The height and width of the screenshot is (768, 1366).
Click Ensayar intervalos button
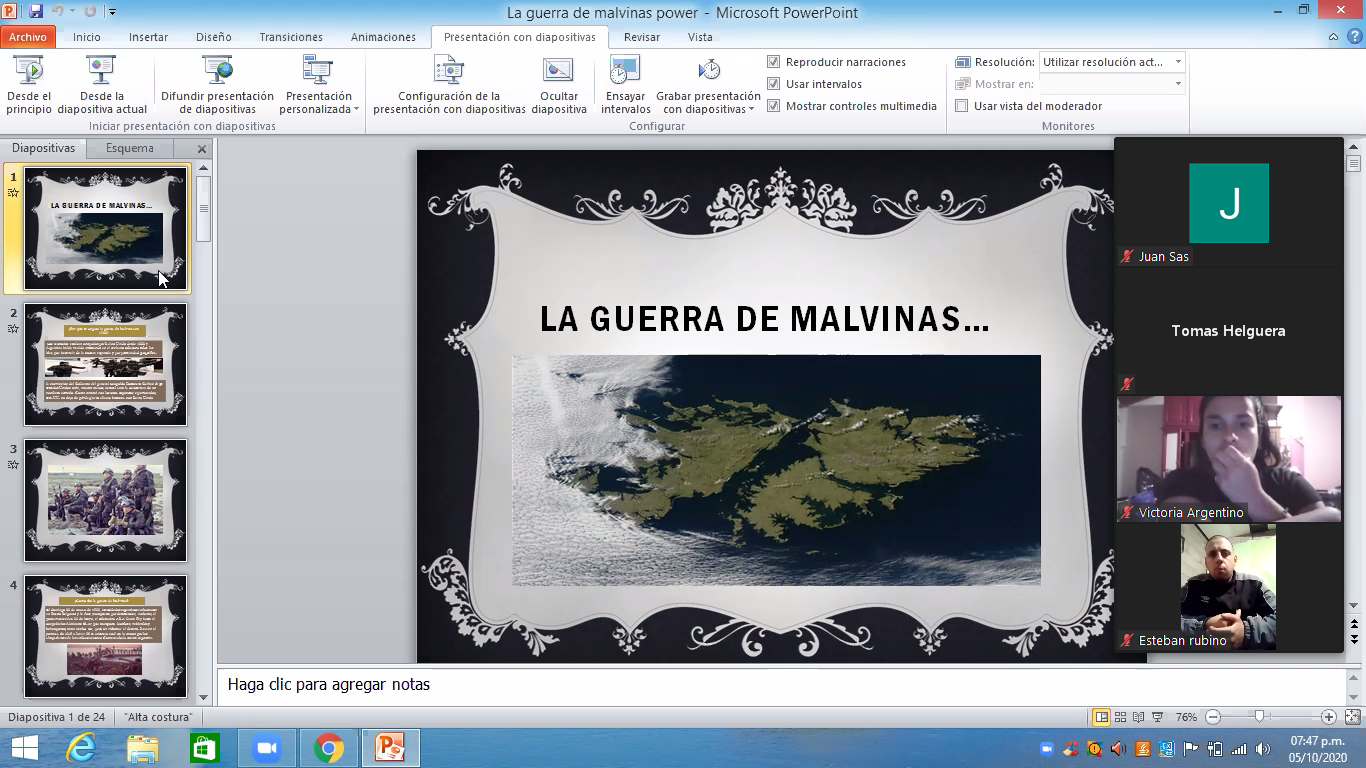(625, 85)
